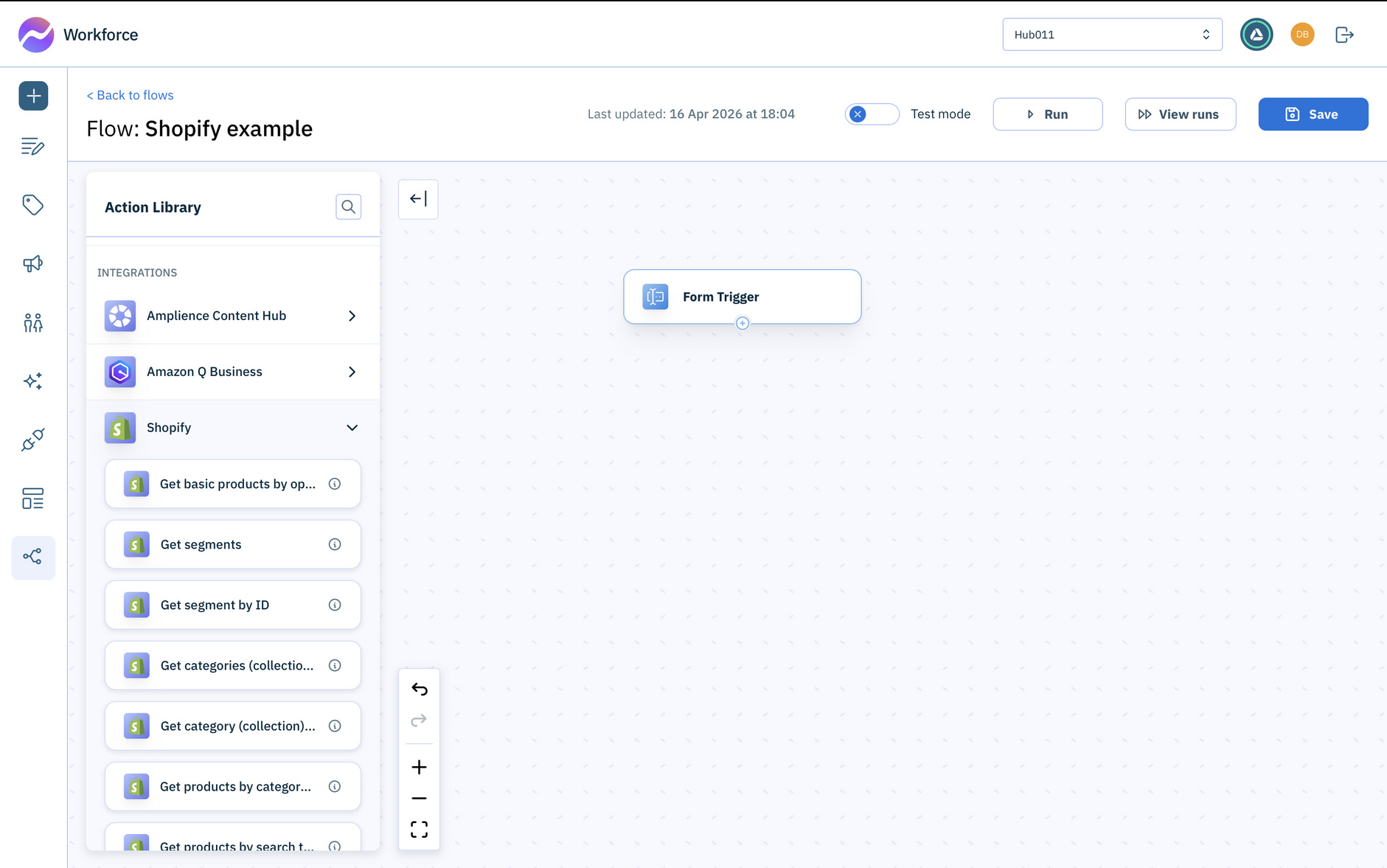Expand the Amplience Content Hub integration
This screenshot has height=868, width=1387.
[x=352, y=316]
